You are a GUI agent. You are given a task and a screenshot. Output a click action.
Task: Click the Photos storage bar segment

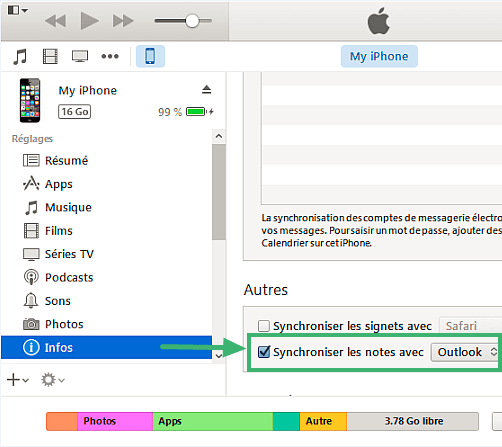coord(115,421)
